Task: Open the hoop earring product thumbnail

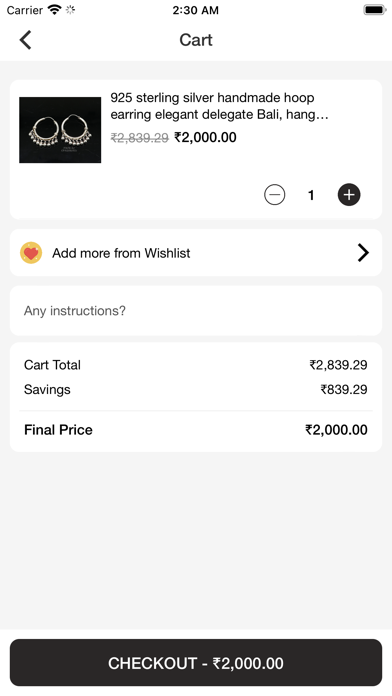Action: click(x=60, y=130)
